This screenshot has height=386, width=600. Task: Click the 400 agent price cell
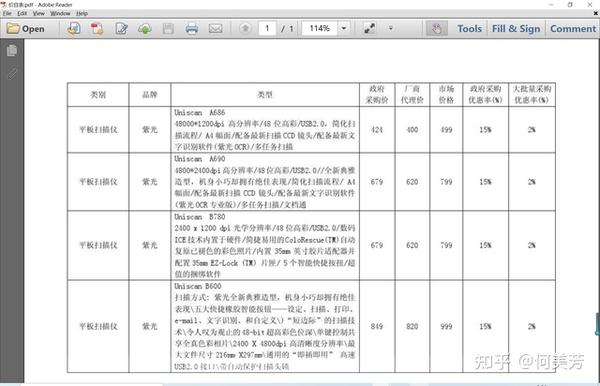(412, 130)
